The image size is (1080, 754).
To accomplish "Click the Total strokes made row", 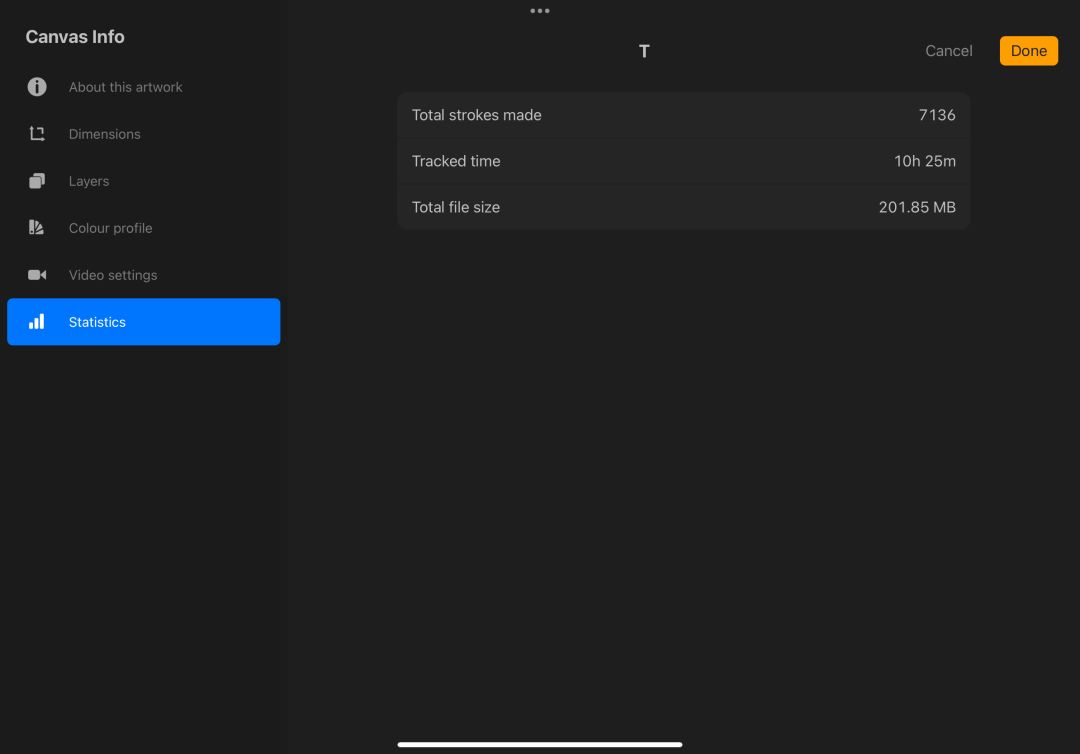I will [x=683, y=115].
